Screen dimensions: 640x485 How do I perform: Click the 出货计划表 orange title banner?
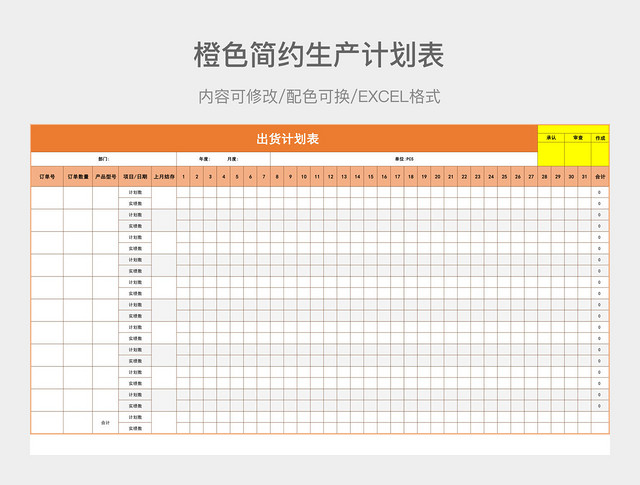284,138
